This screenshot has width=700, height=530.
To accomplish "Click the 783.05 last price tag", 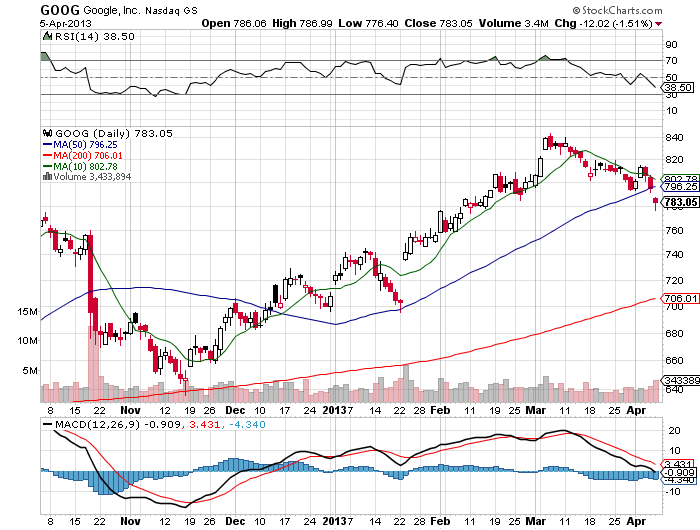I will tap(680, 202).
